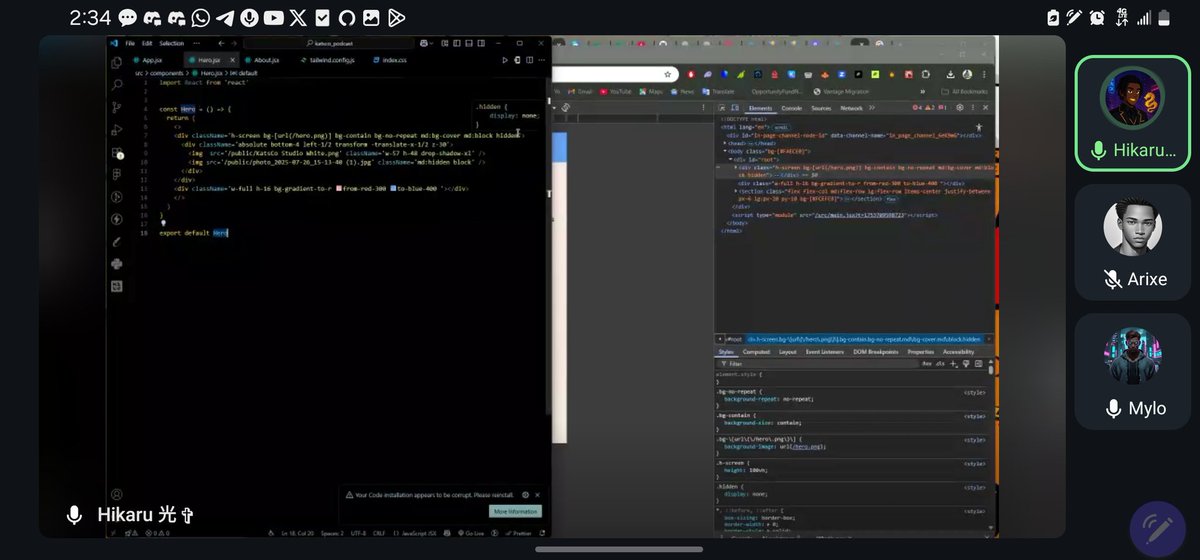Click the More Information button

[x=515, y=511]
